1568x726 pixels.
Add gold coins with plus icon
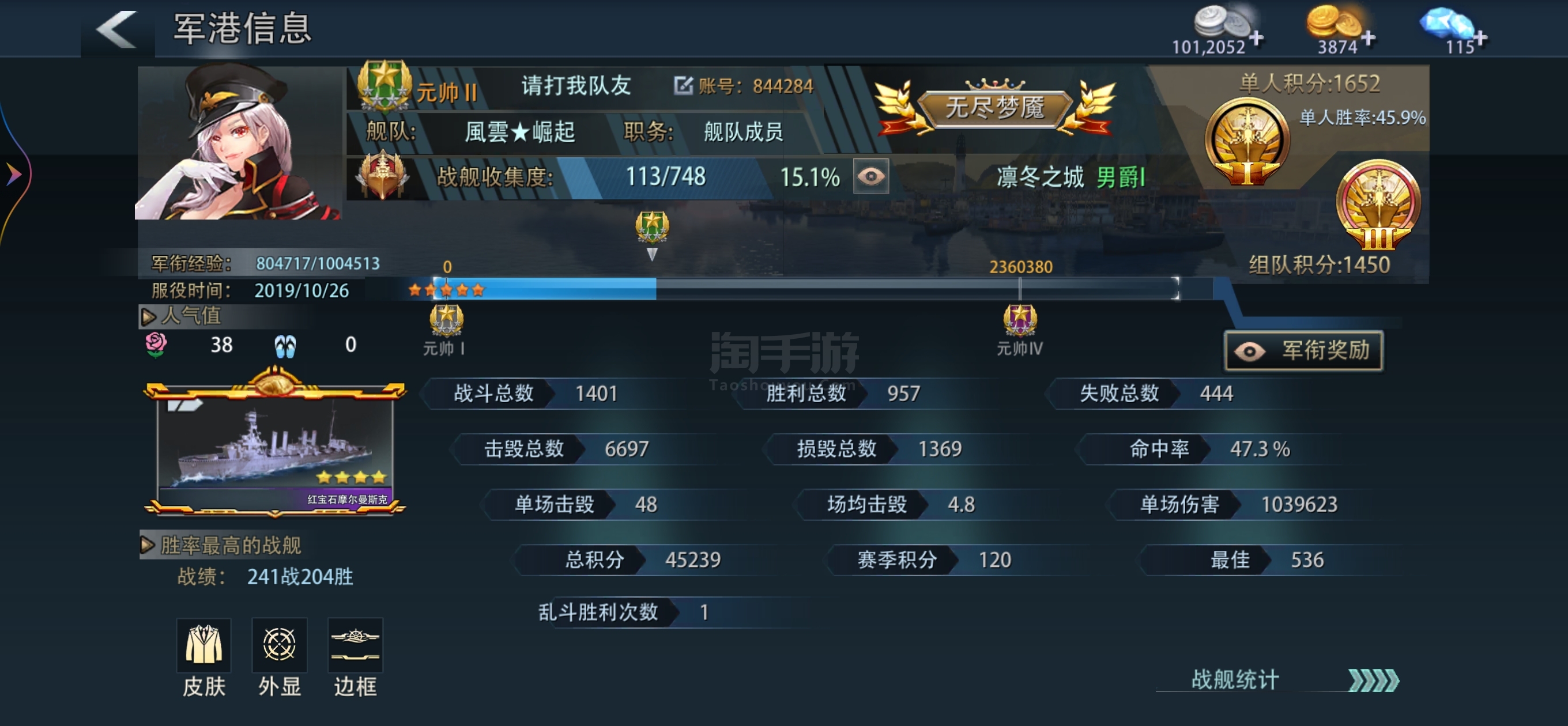[1368, 39]
